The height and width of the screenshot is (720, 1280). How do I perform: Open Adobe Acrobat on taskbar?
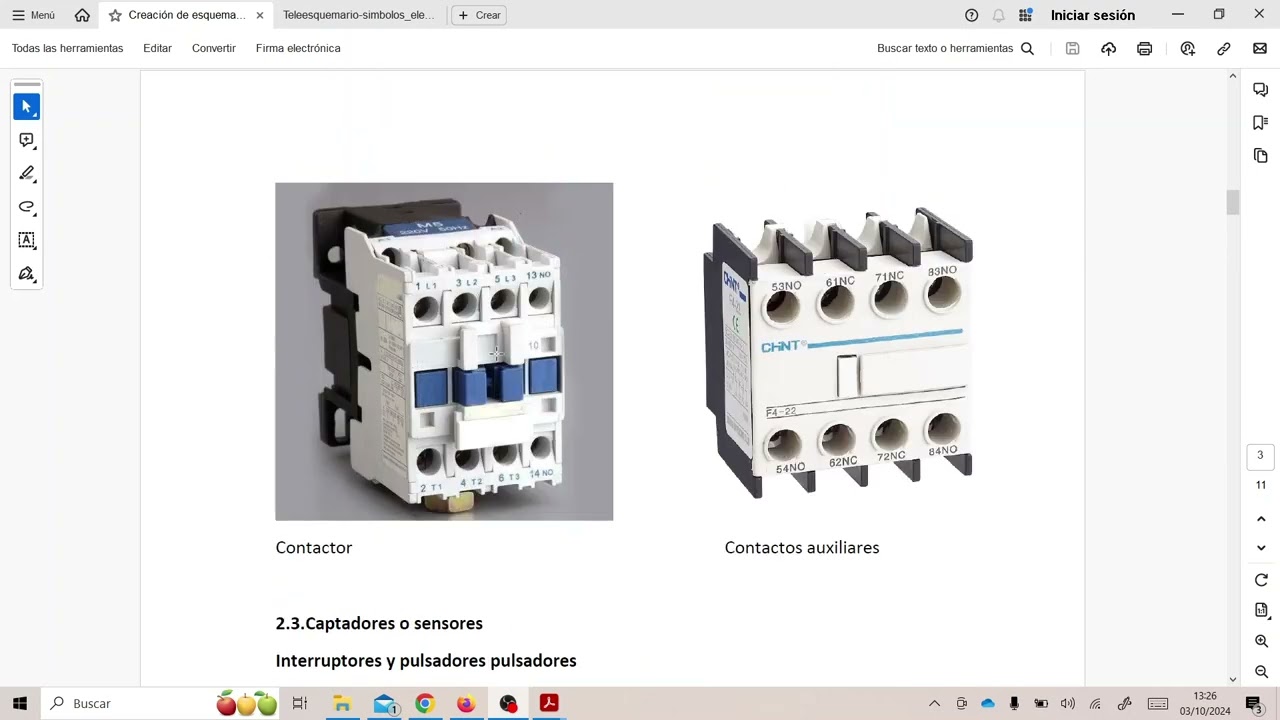click(x=548, y=704)
